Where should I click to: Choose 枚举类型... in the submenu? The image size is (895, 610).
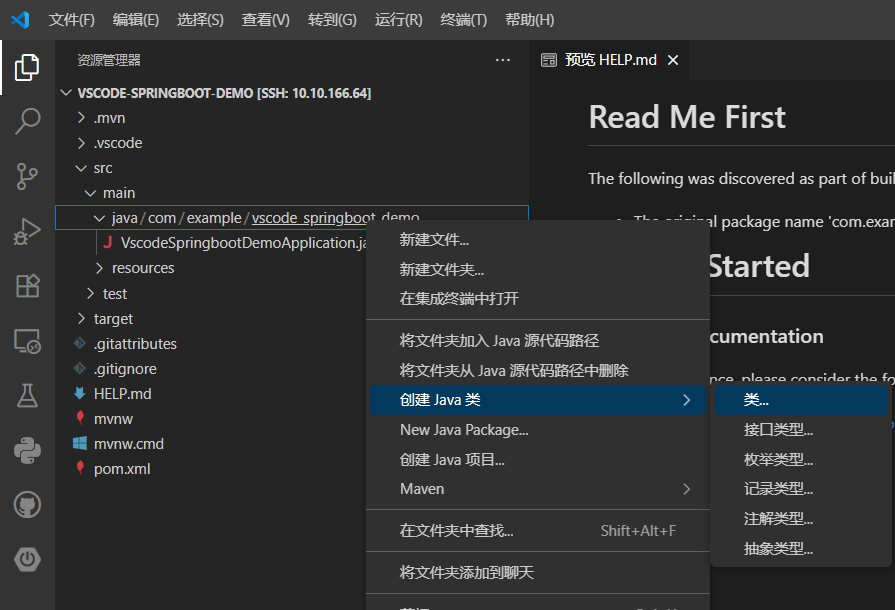click(801, 459)
